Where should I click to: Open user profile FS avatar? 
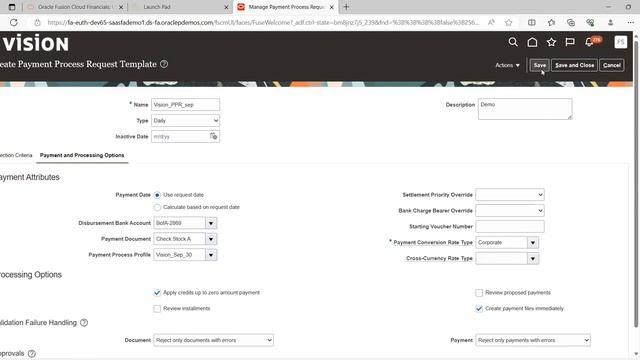620,42
